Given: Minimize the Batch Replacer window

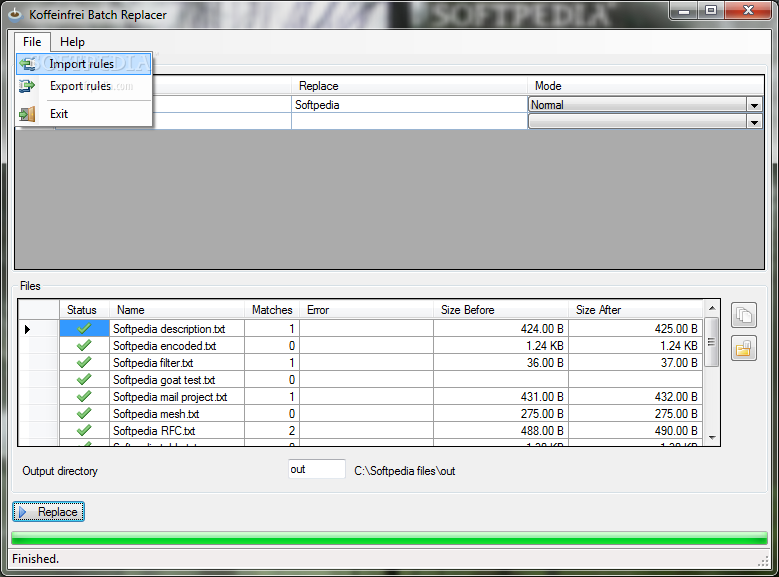Looking at the screenshot, I should click(x=684, y=10).
